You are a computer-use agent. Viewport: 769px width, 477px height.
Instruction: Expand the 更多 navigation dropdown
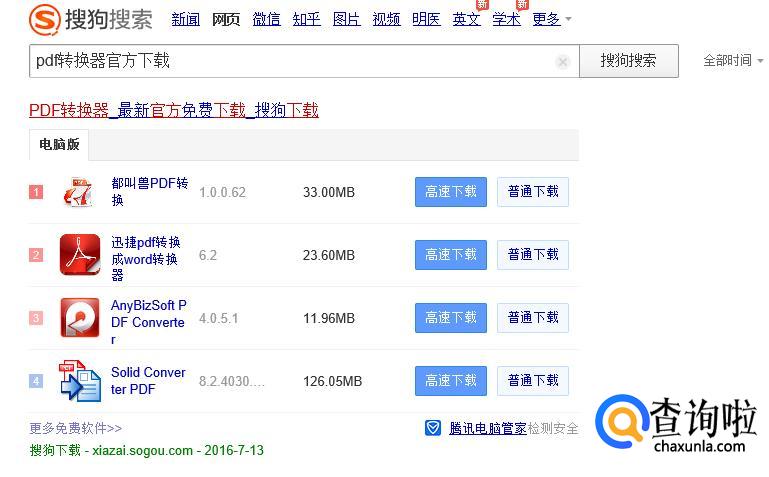(x=552, y=19)
